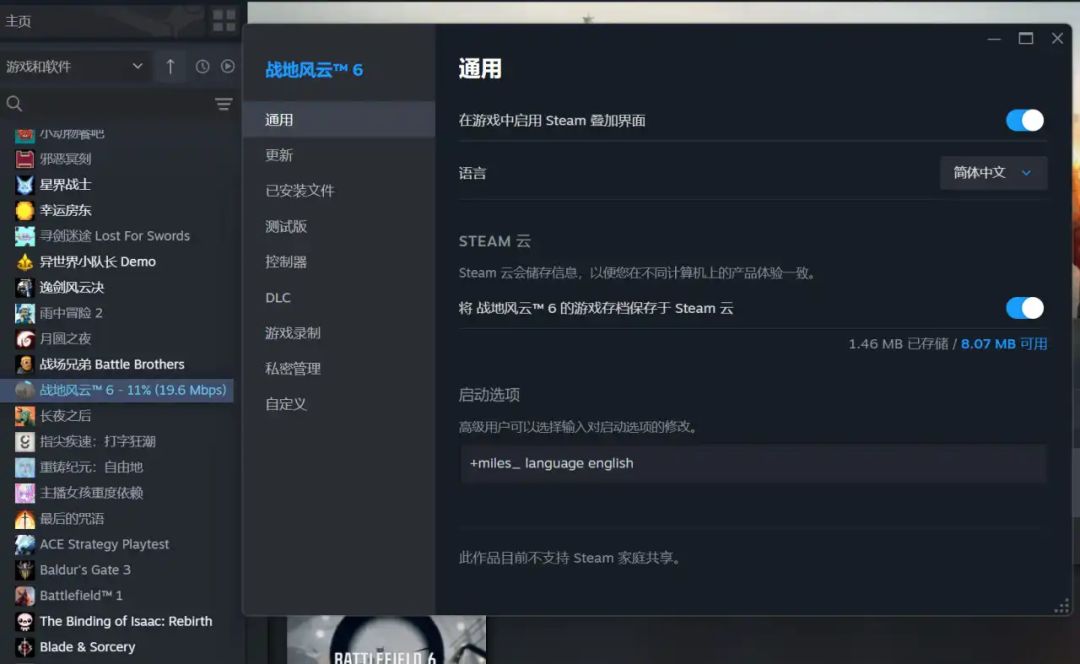Open the 更新 settings tab
This screenshot has width=1080, height=664.
pos(339,155)
